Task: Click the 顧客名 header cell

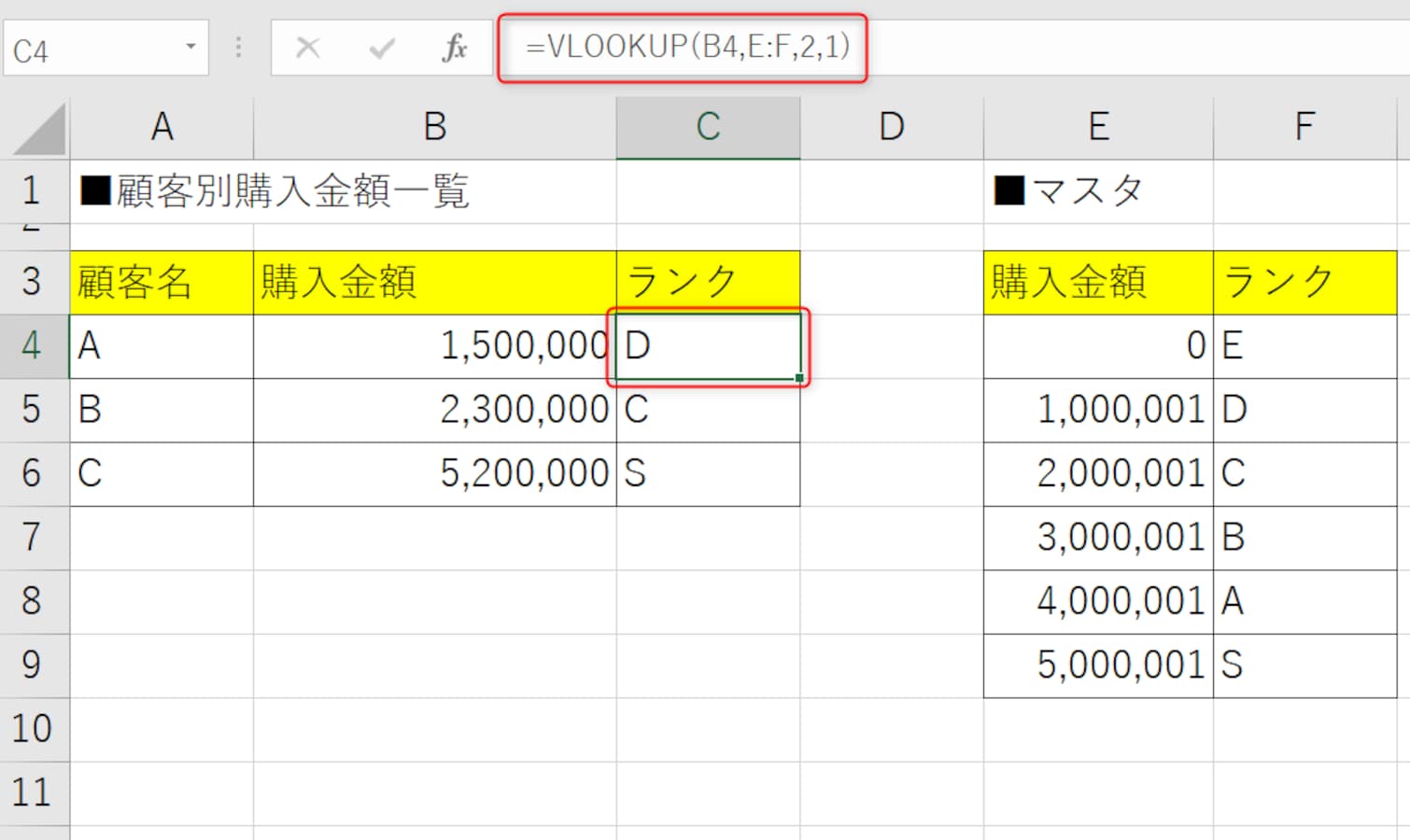Action: coord(162,282)
